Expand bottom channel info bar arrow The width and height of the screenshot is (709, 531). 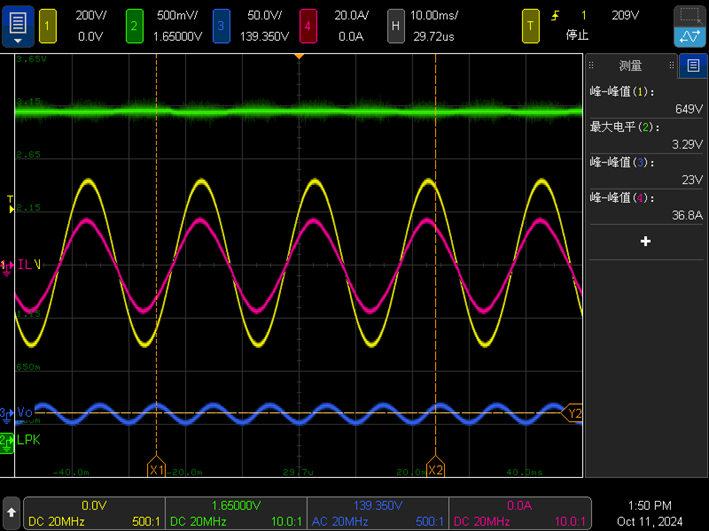point(11,512)
